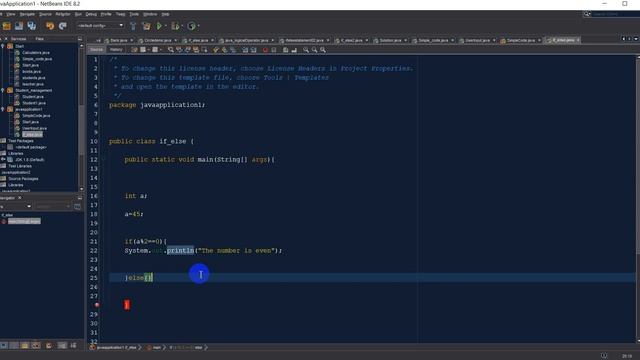Close the Navigator panel
Image resolution: width=640 pixels, height=360 pixels.
20,198
